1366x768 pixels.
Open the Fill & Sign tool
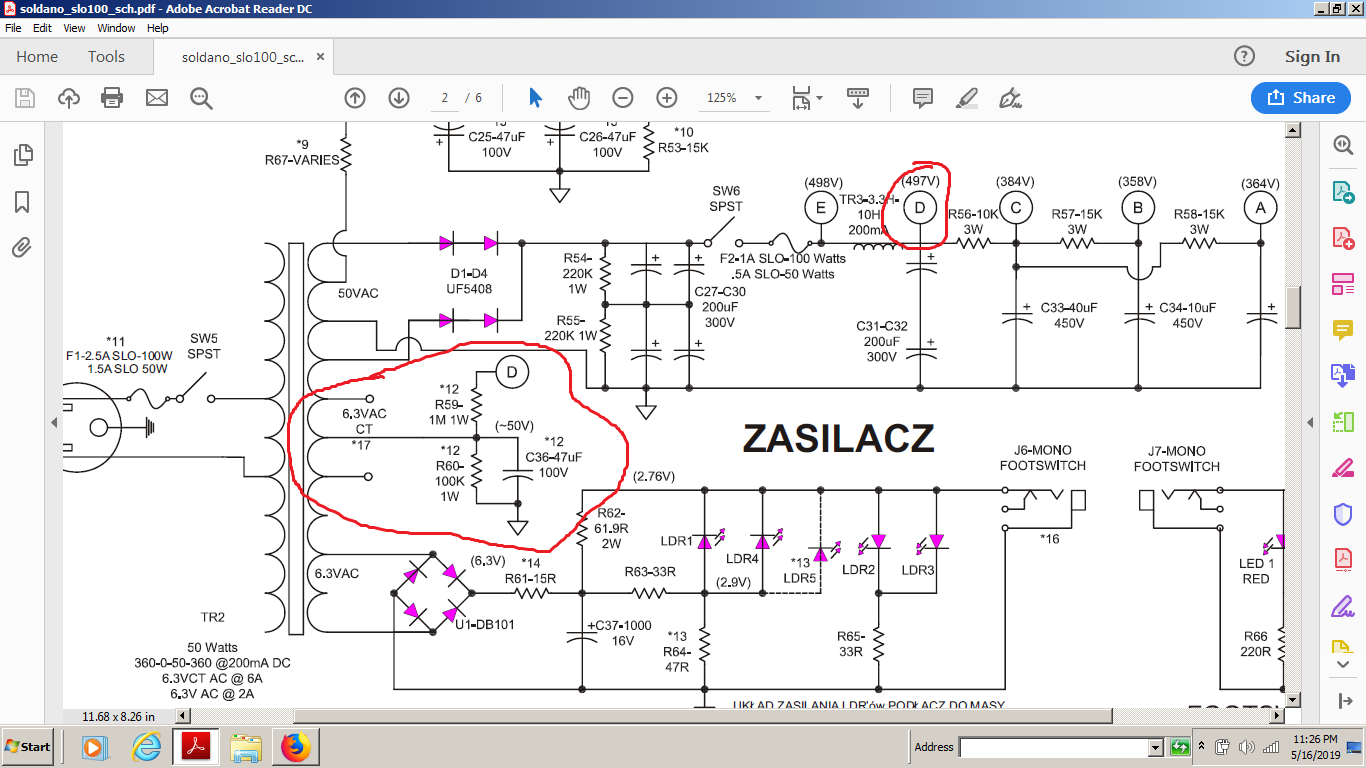click(1342, 606)
